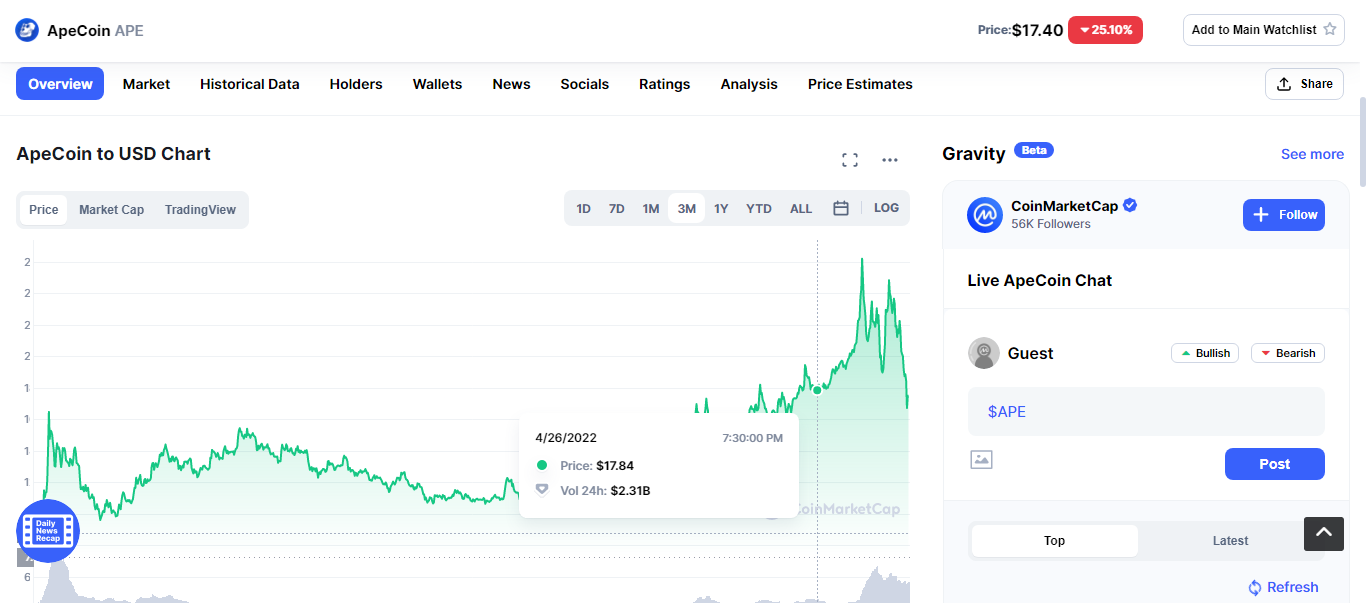Toggle Bullish sentiment
The image size is (1366, 603).
[x=1205, y=353]
